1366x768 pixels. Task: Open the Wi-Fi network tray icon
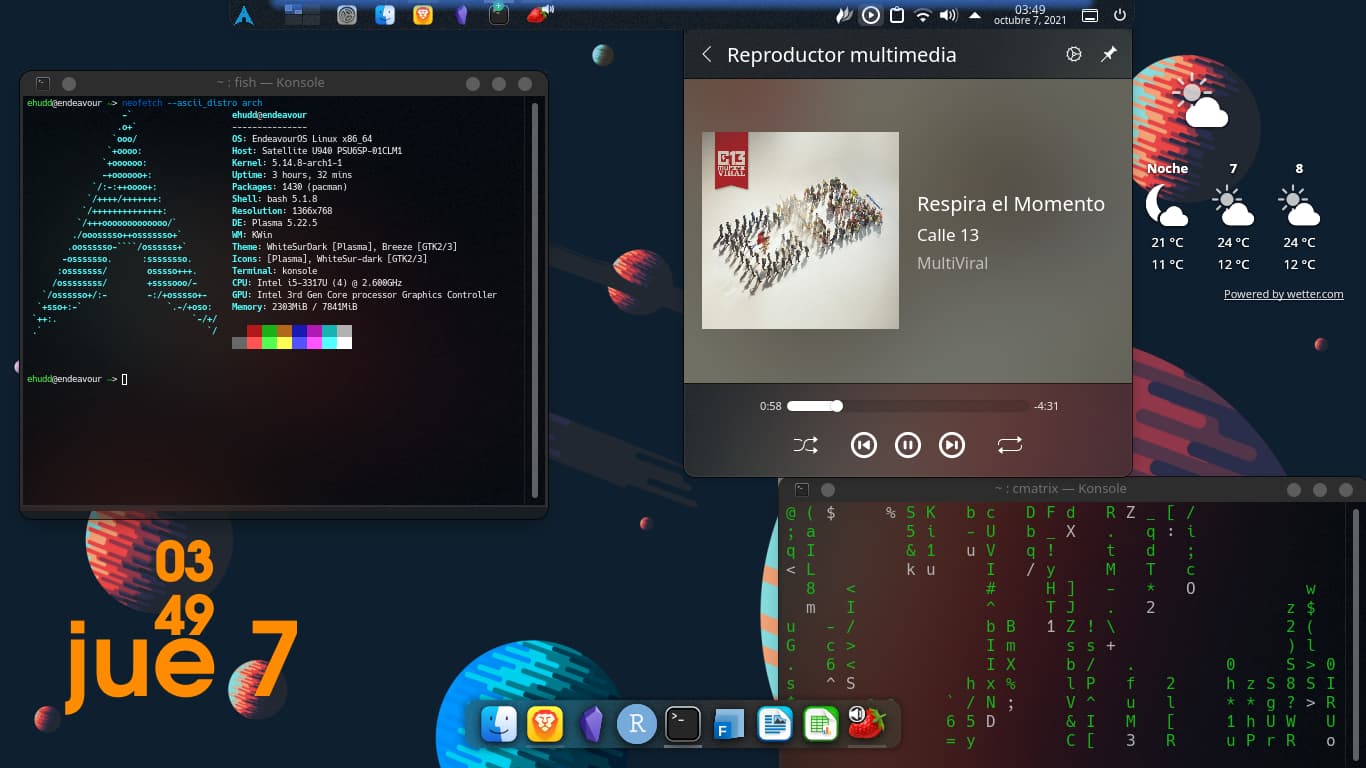(x=923, y=15)
